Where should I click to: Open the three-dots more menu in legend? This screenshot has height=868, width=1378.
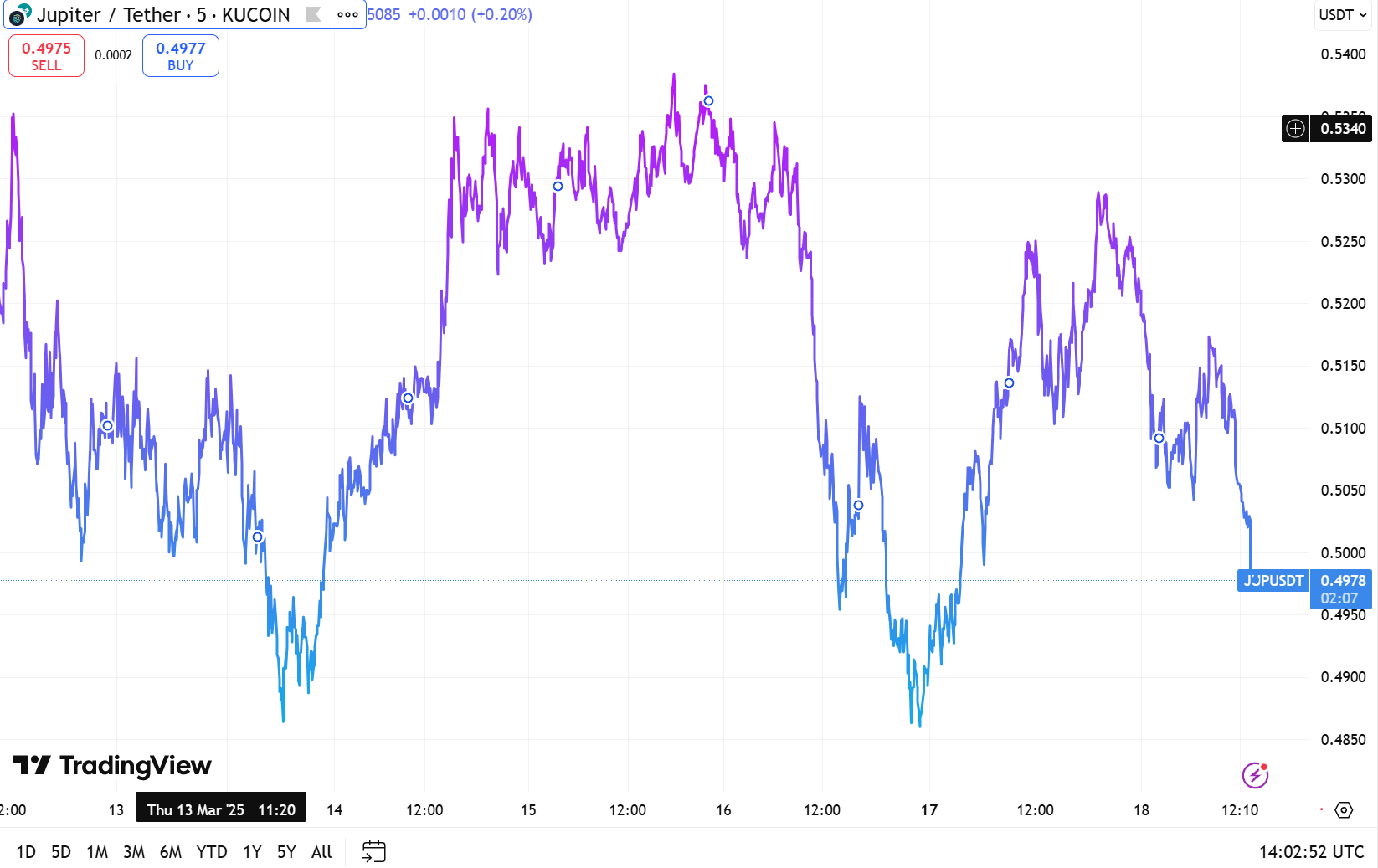point(347,14)
